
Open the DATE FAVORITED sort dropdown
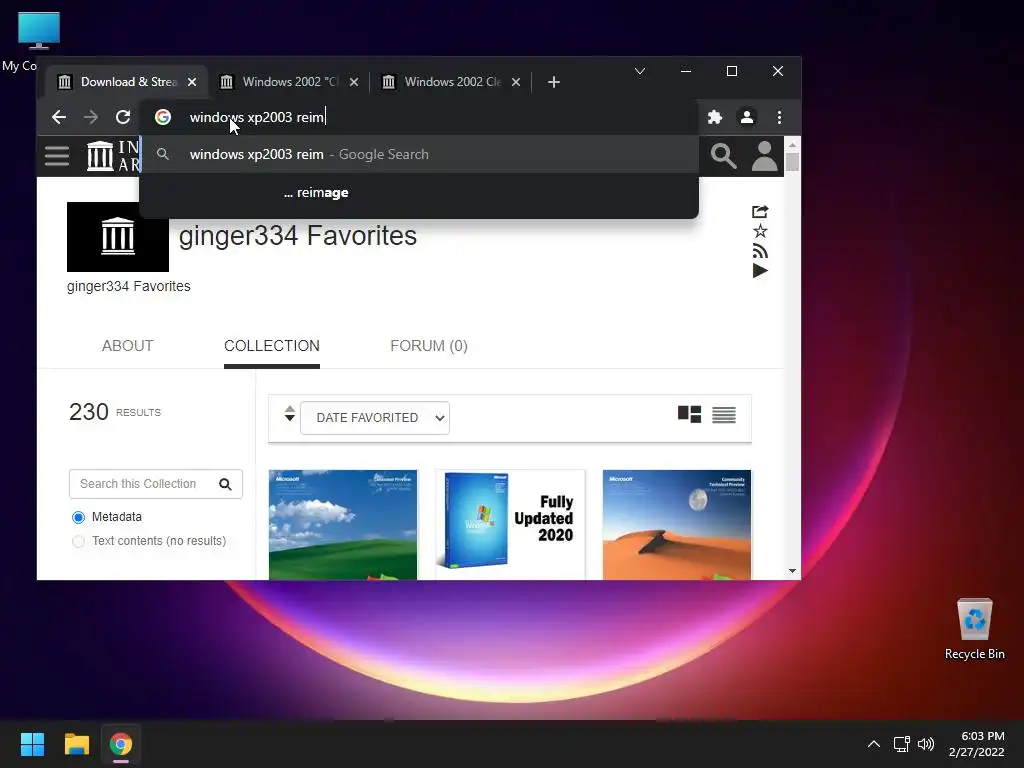(x=375, y=418)
